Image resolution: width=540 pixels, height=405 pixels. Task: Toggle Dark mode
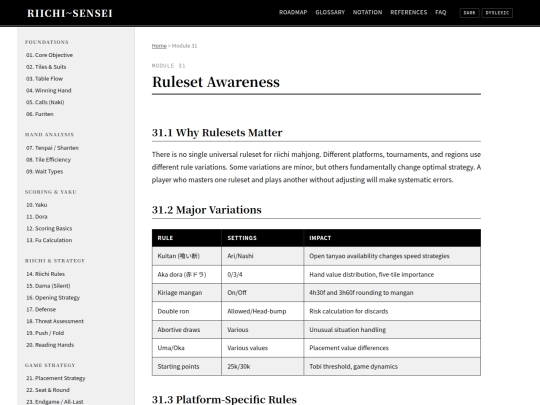(x=469, y=13)
